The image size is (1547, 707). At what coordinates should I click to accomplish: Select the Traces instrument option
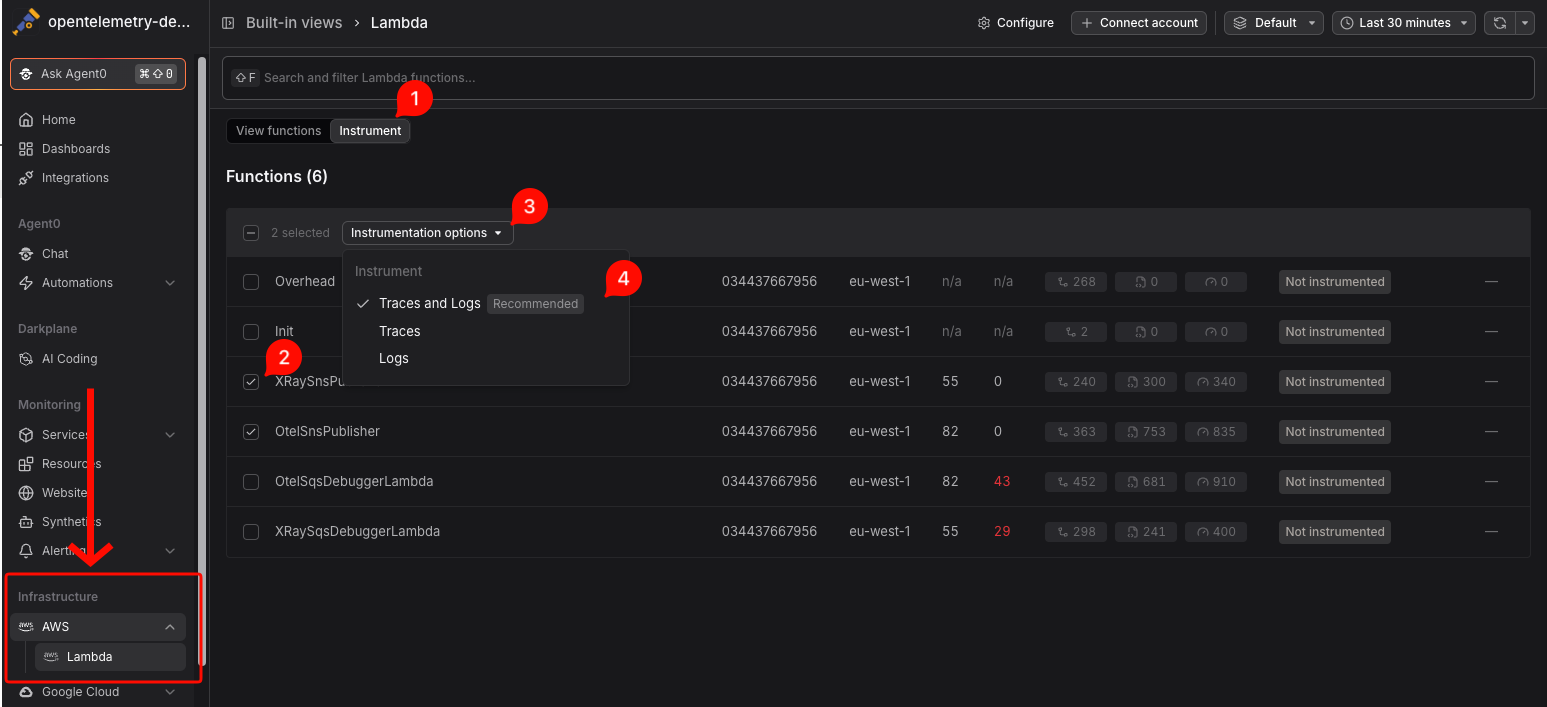point(486,331)
